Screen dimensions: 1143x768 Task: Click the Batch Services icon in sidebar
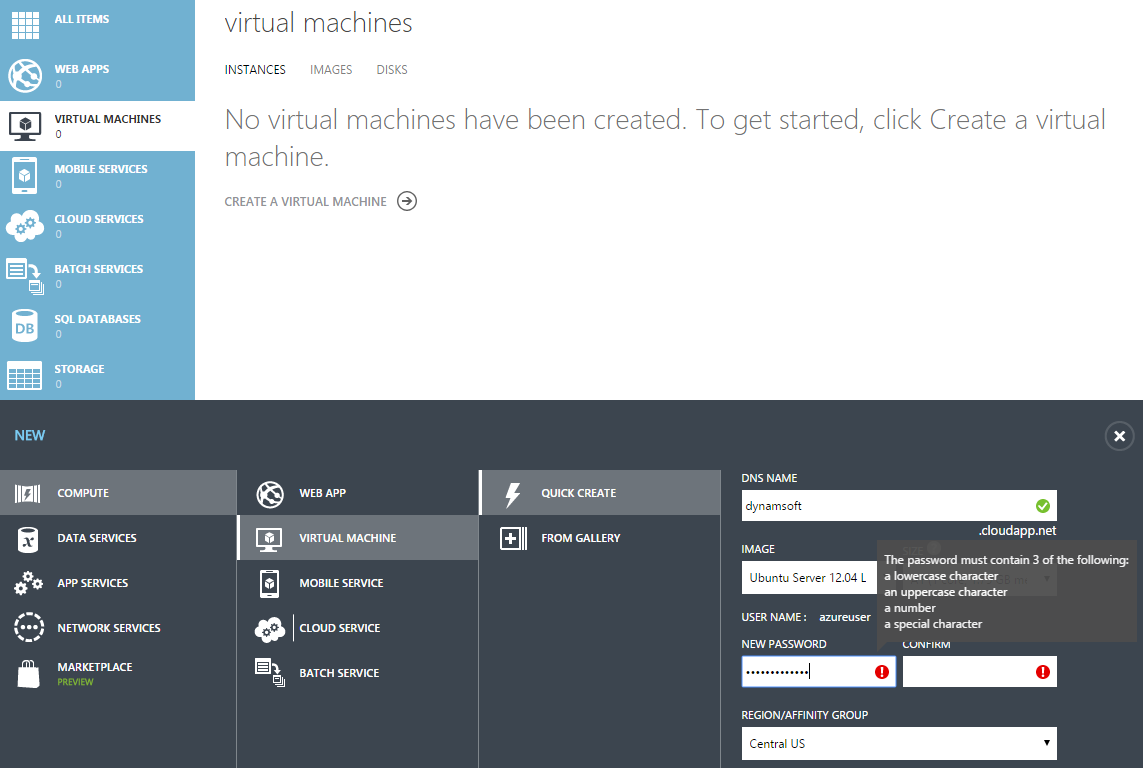24,276
